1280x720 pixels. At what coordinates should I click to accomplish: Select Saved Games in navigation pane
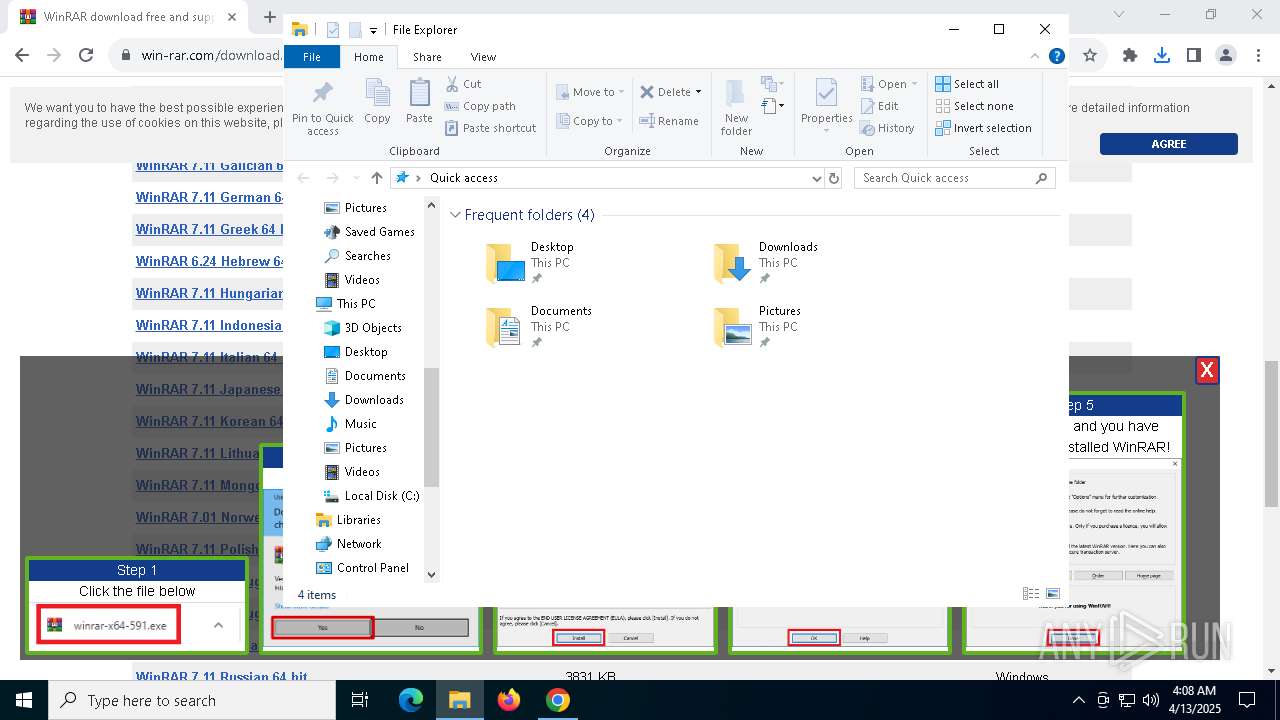coord(369,232)
